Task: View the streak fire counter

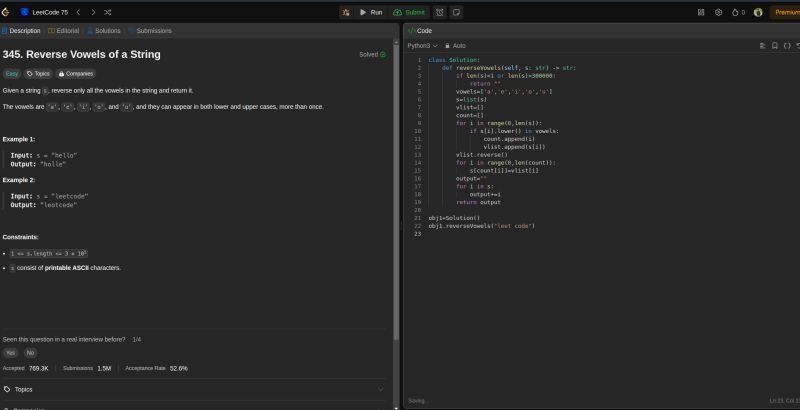Action: [x=738, y=12]
